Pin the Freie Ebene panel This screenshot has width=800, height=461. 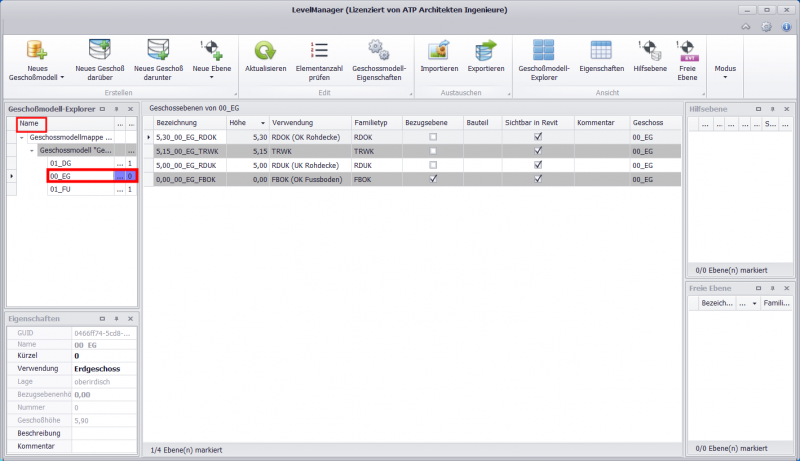pyautogui.click(x=772, y=288)
